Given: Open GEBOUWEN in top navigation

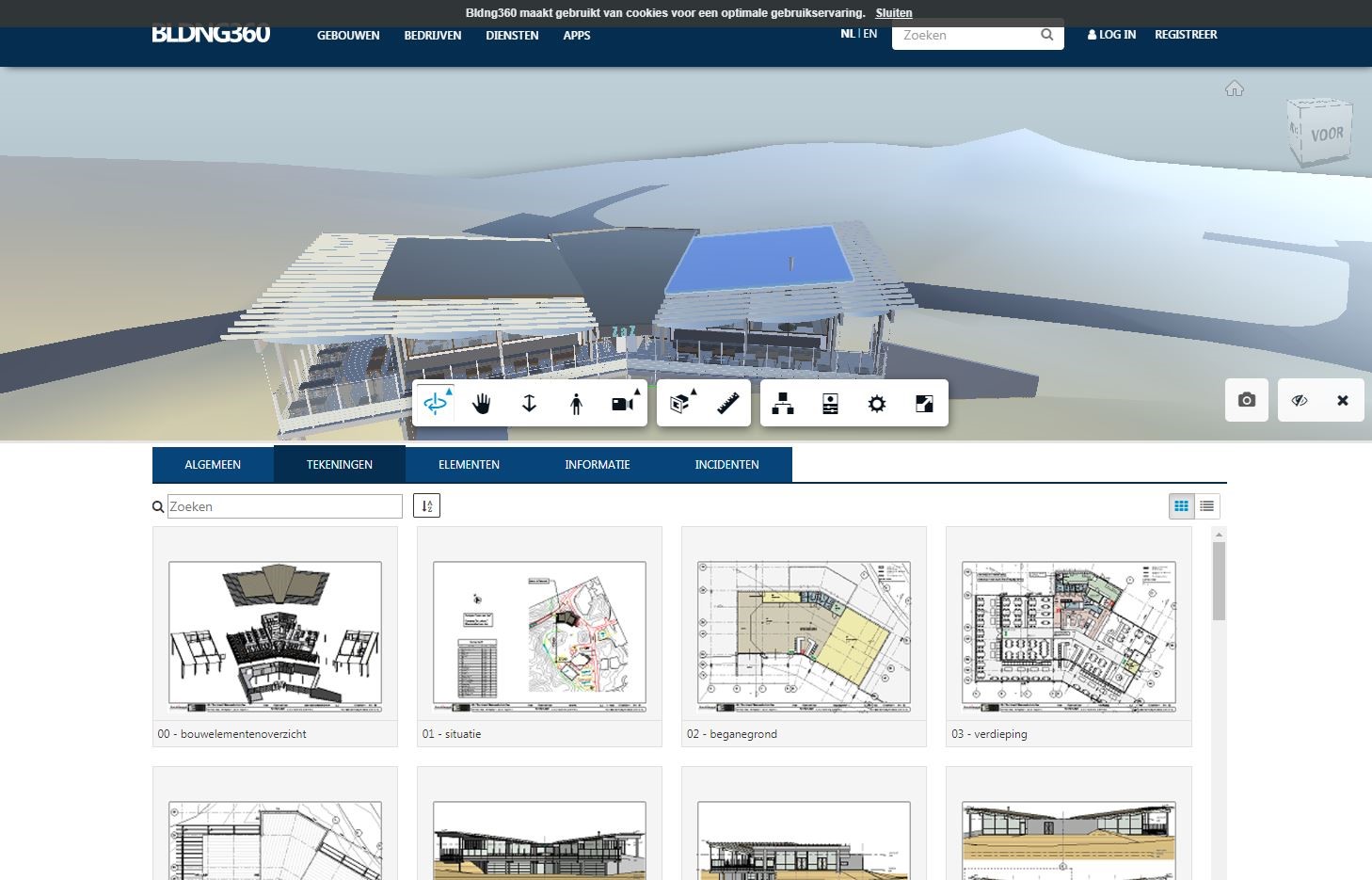Looking at the screenshot, I should 348,36.
